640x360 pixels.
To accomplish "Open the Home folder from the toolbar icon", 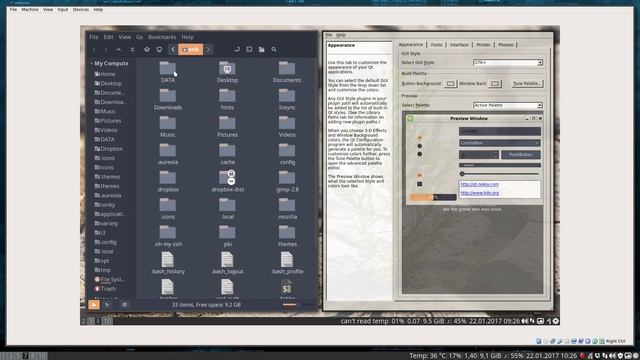I will click(147, 49).
